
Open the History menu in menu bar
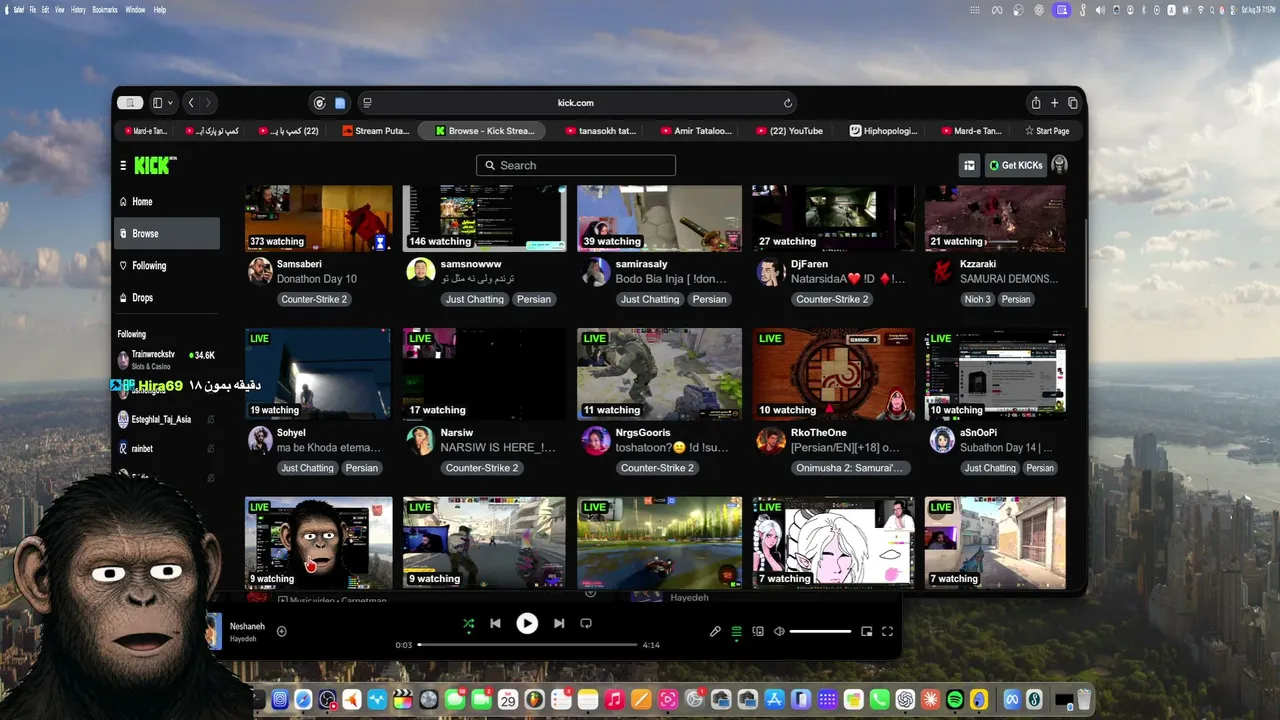point(78,10)
